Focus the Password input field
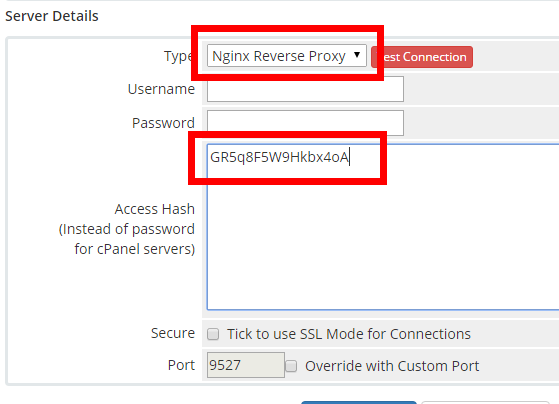Viewport: 559px width, 404px height. (x=305, y=123)
